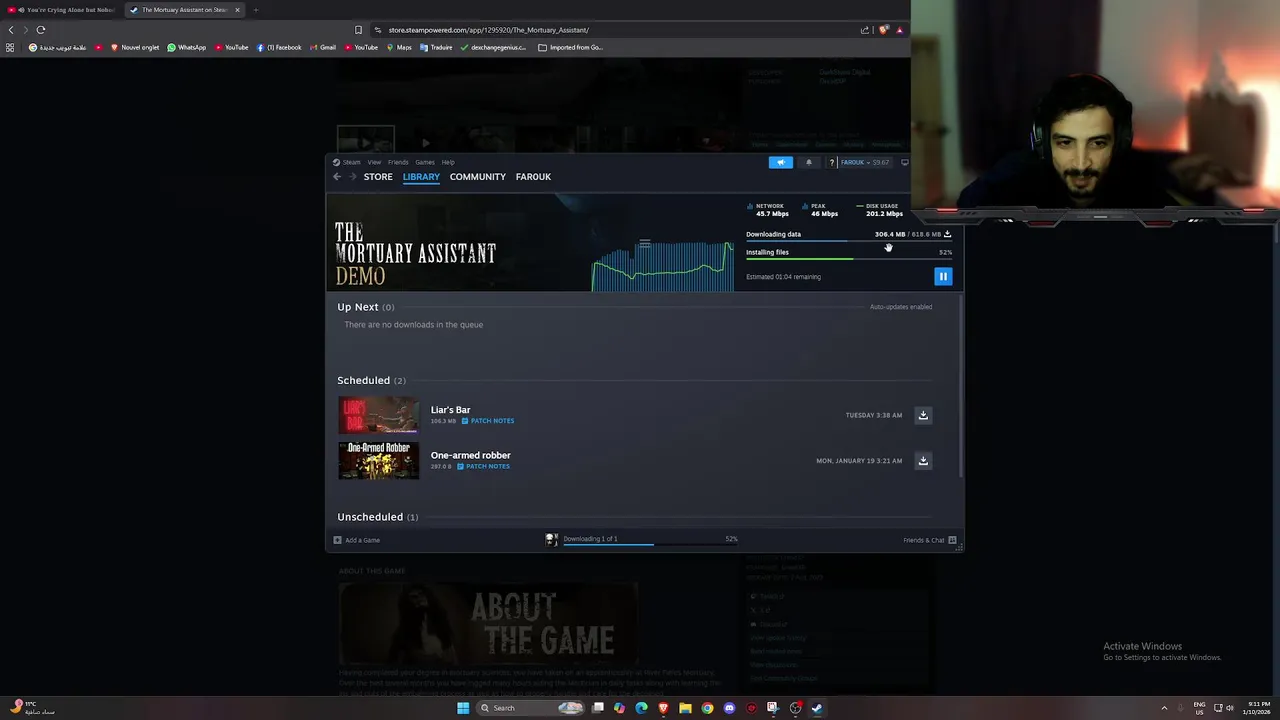The image size is (1280, 720).
Task: Open the Games menu in Steam
Action: (x=425, y=162)
